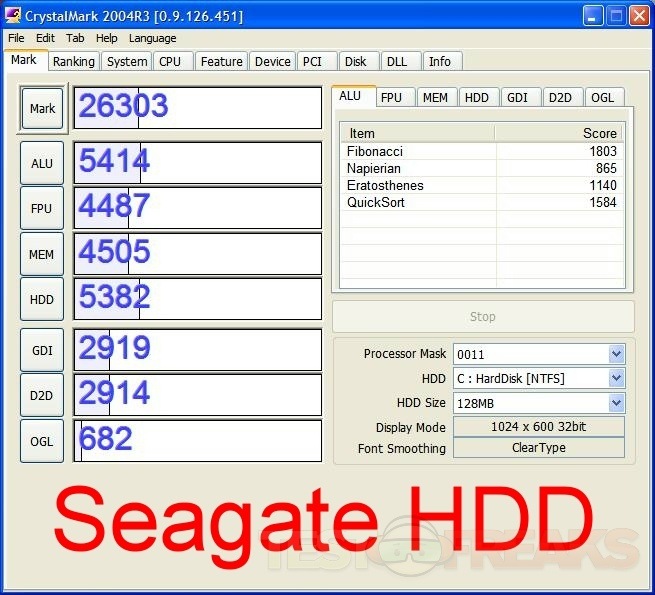
Task: Expand the HDD Size dropdown
Action: (616, 402)
